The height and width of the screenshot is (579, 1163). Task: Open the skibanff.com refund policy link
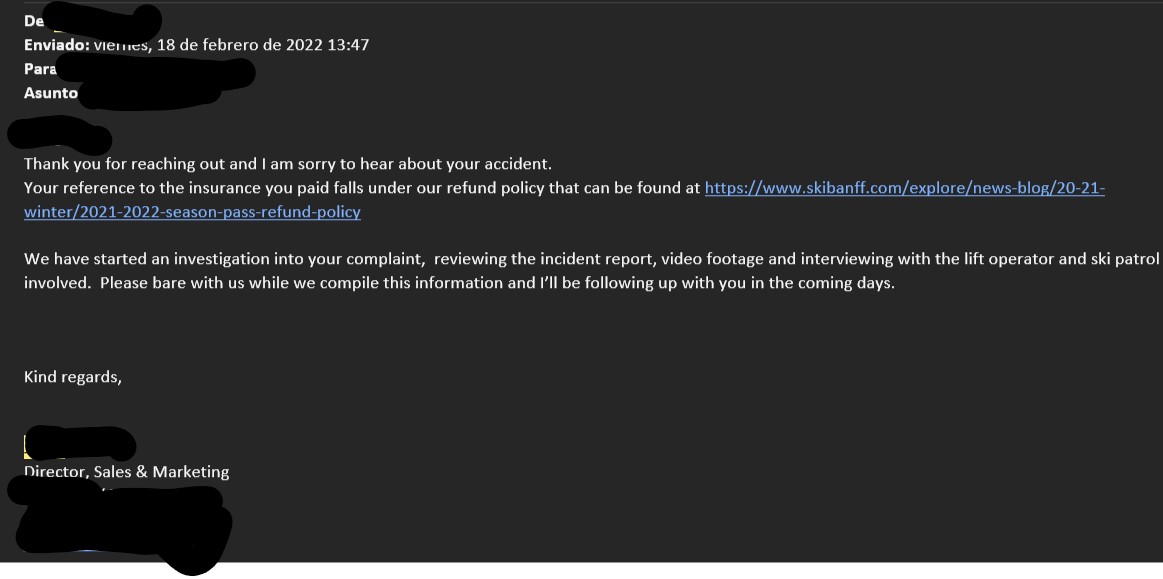pyautogui.click(x=904, y=188)
